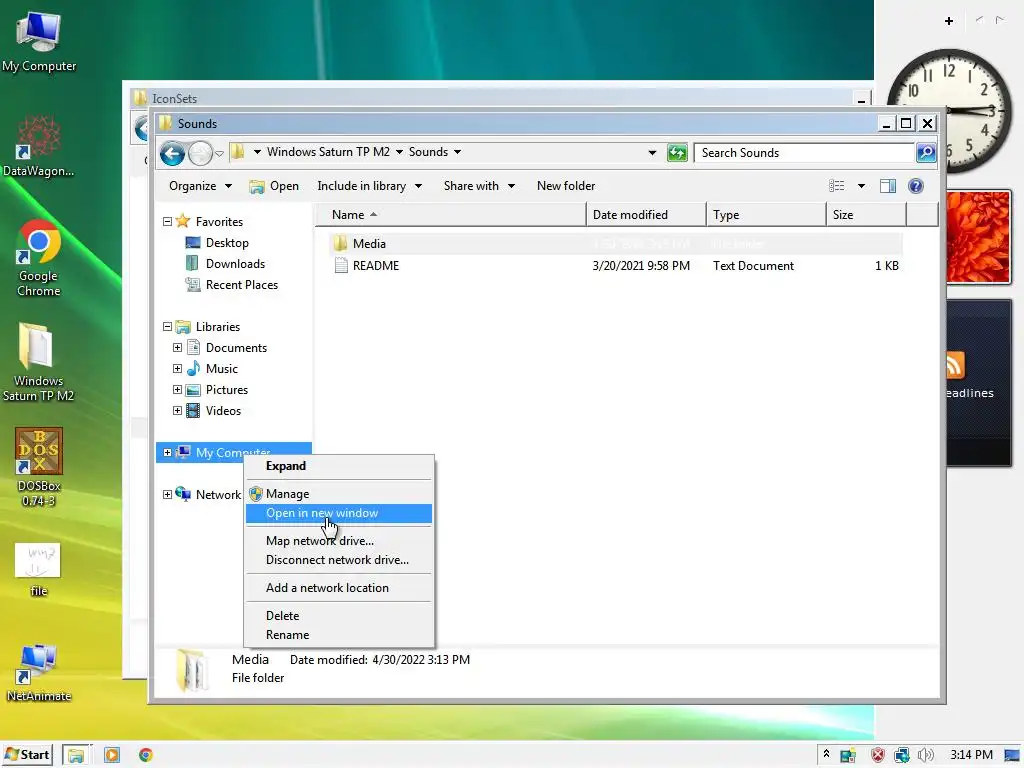Select Desktop in Favorites
Screen dimensions: 1024x768
tap(227, 243)
